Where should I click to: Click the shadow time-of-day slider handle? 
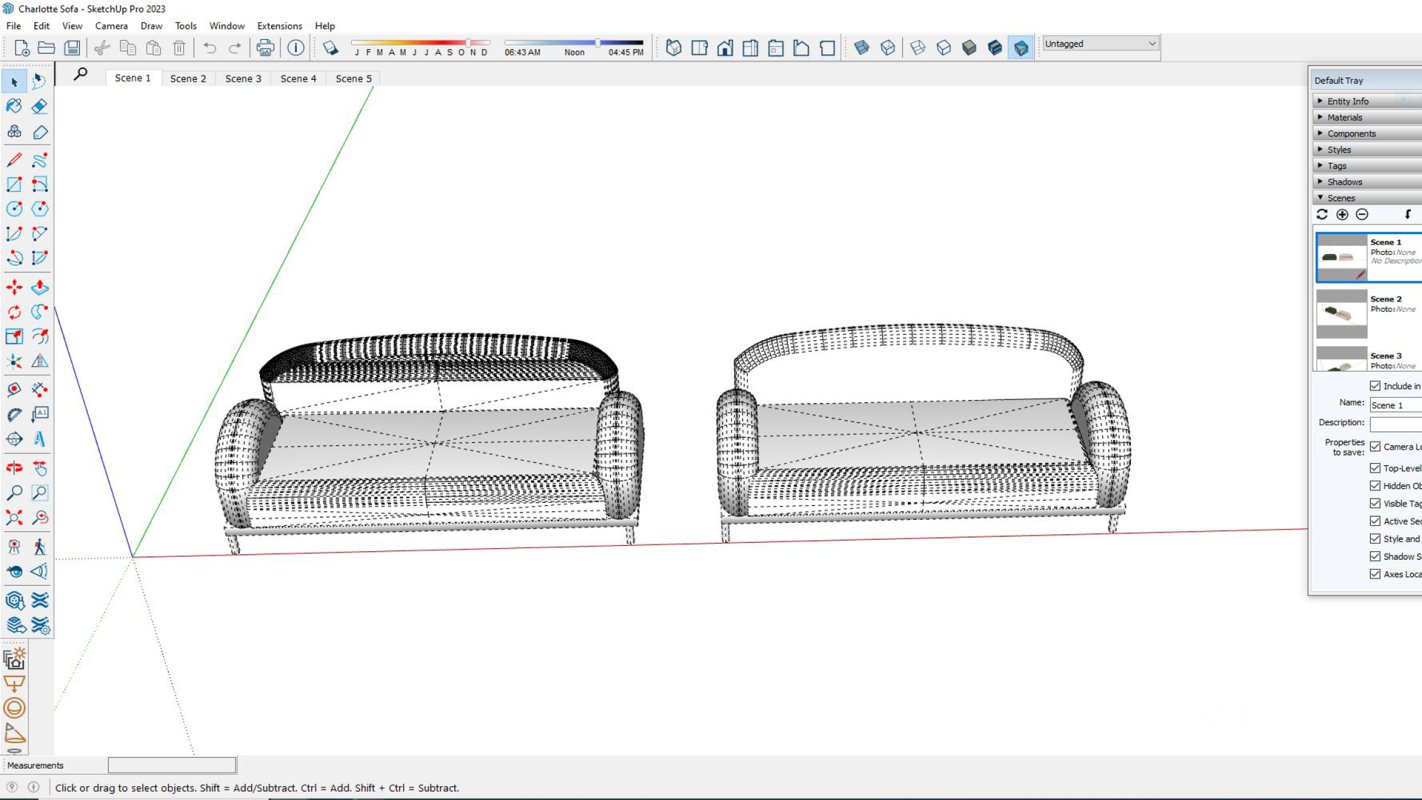point(598,43)
